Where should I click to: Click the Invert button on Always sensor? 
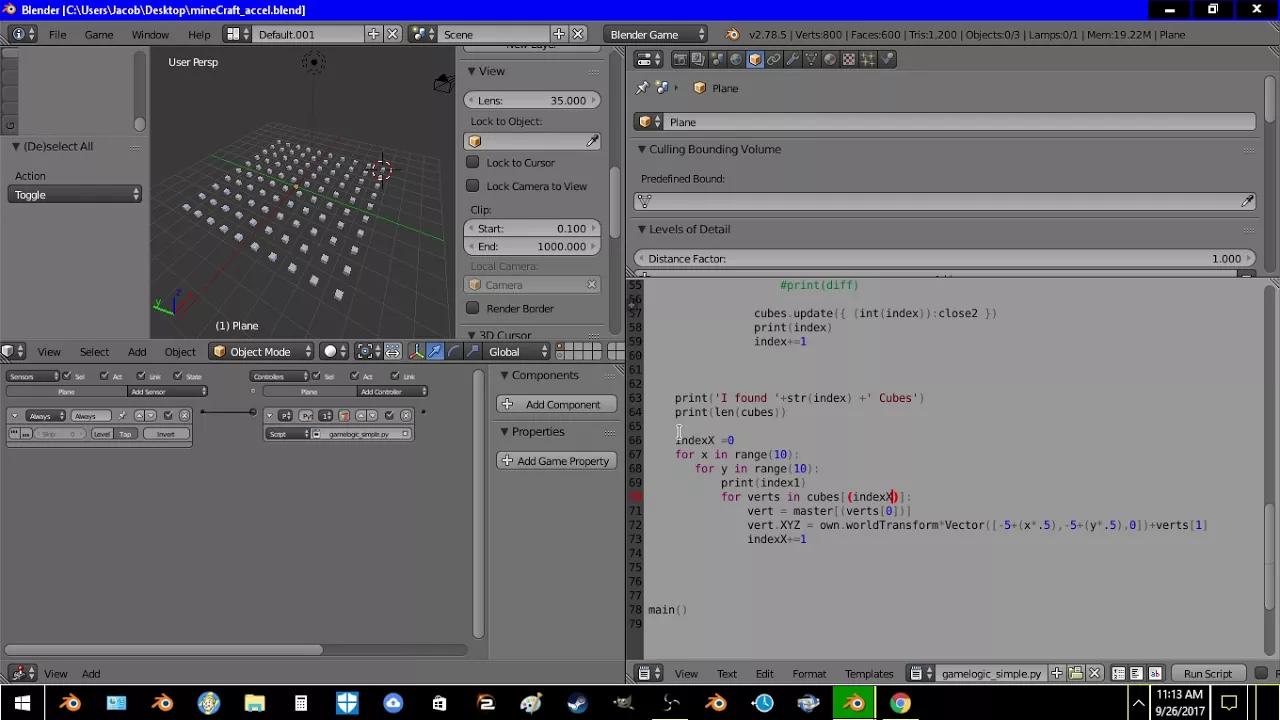point(166,434)
